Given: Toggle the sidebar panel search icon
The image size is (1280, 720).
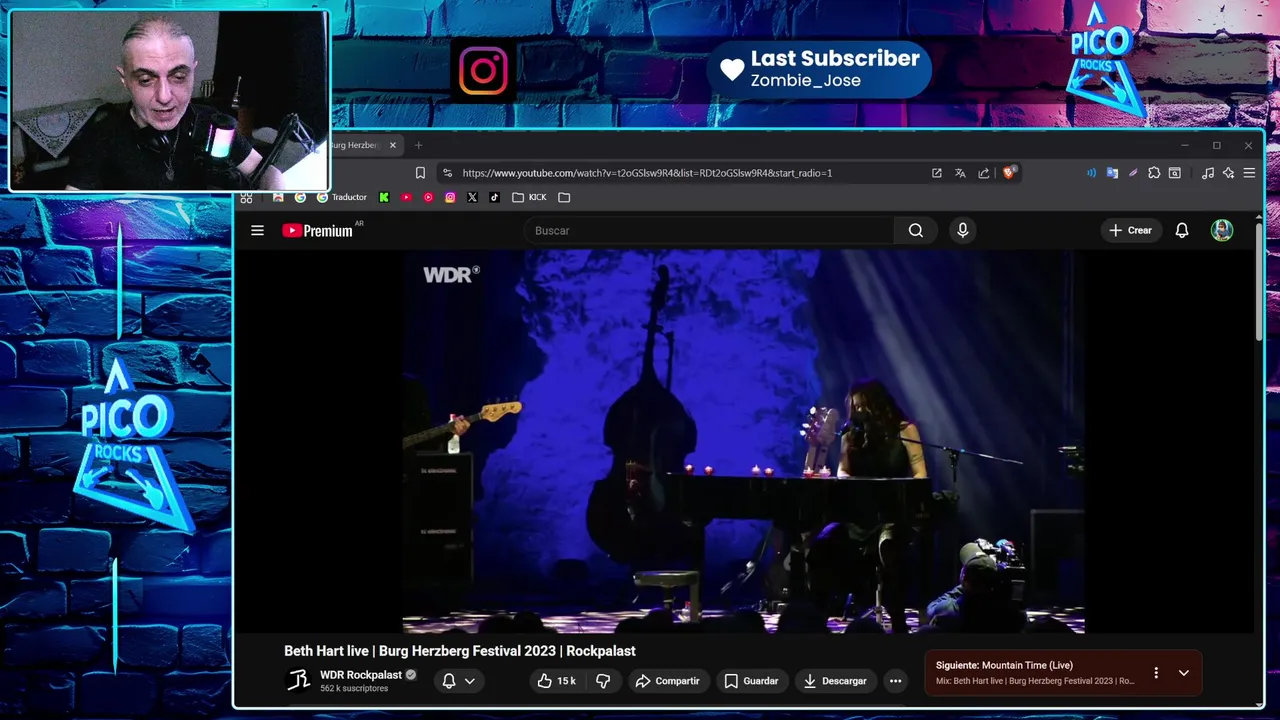Looking at the screenshot, I should point(1175,173).
